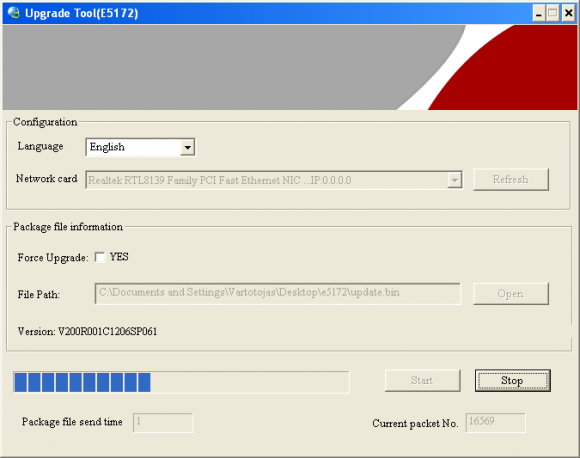The image size is (580, 458).
Task: Click the Realtek RTL8139 network card combo box
Action: [x=274, y=180]
